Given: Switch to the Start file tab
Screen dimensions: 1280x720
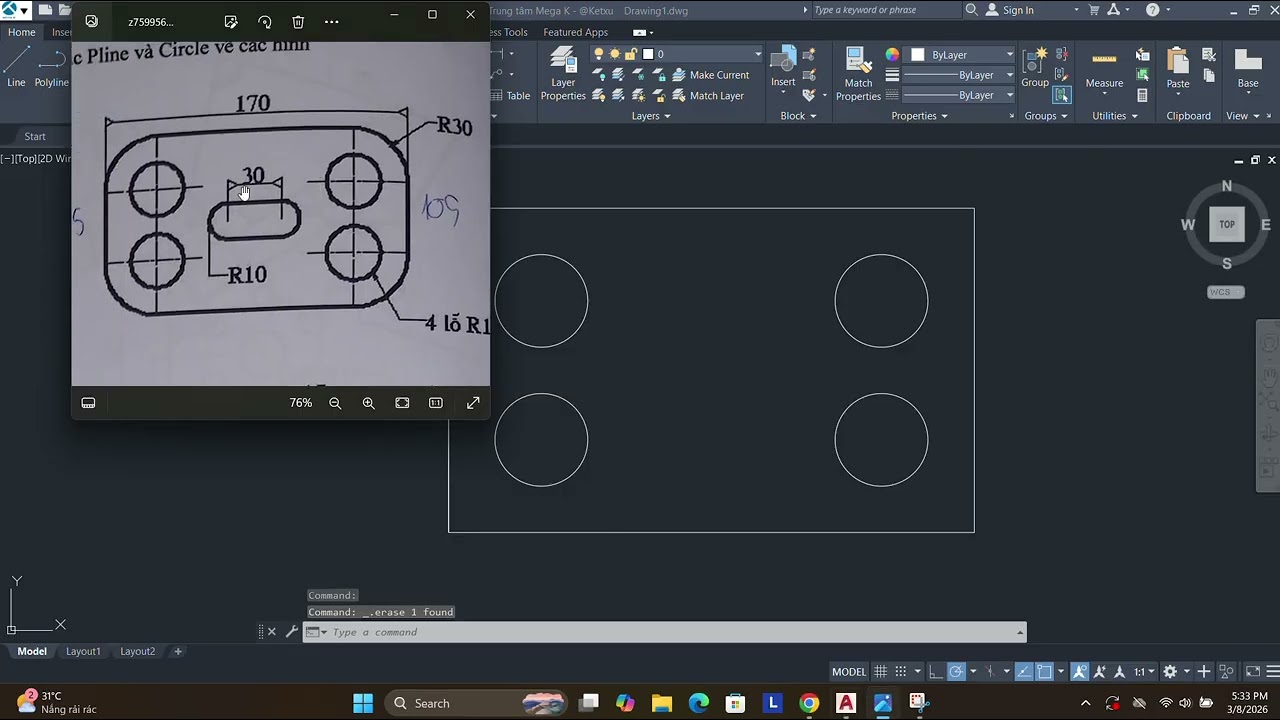Looking at the screenshot, I should click(35, 136).
